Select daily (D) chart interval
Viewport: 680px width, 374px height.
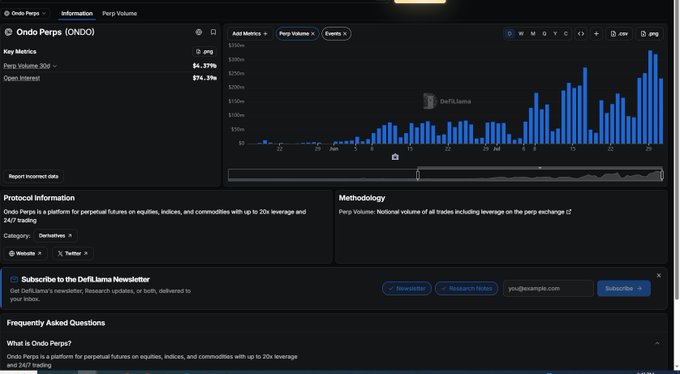pyautogui.click(x=510, y=34)
